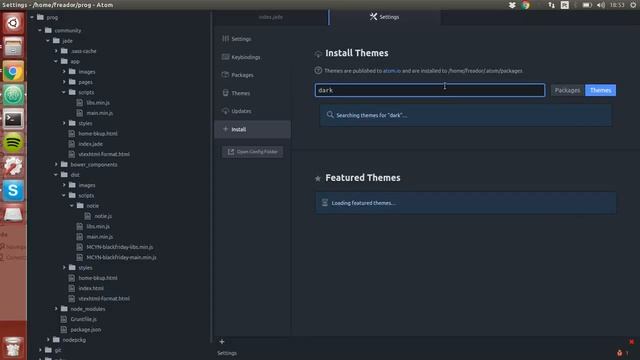640x360 pixels.
Task: Open index.jade file in tree
Action: pyautogui.click(x=90, y=144)
